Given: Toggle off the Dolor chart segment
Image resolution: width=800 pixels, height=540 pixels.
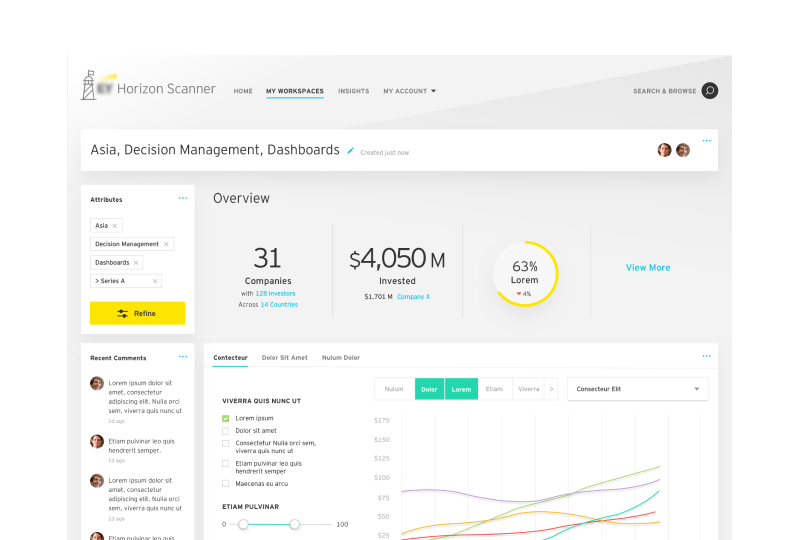Looking at the screenshot, I should click(x=429, y=389).
